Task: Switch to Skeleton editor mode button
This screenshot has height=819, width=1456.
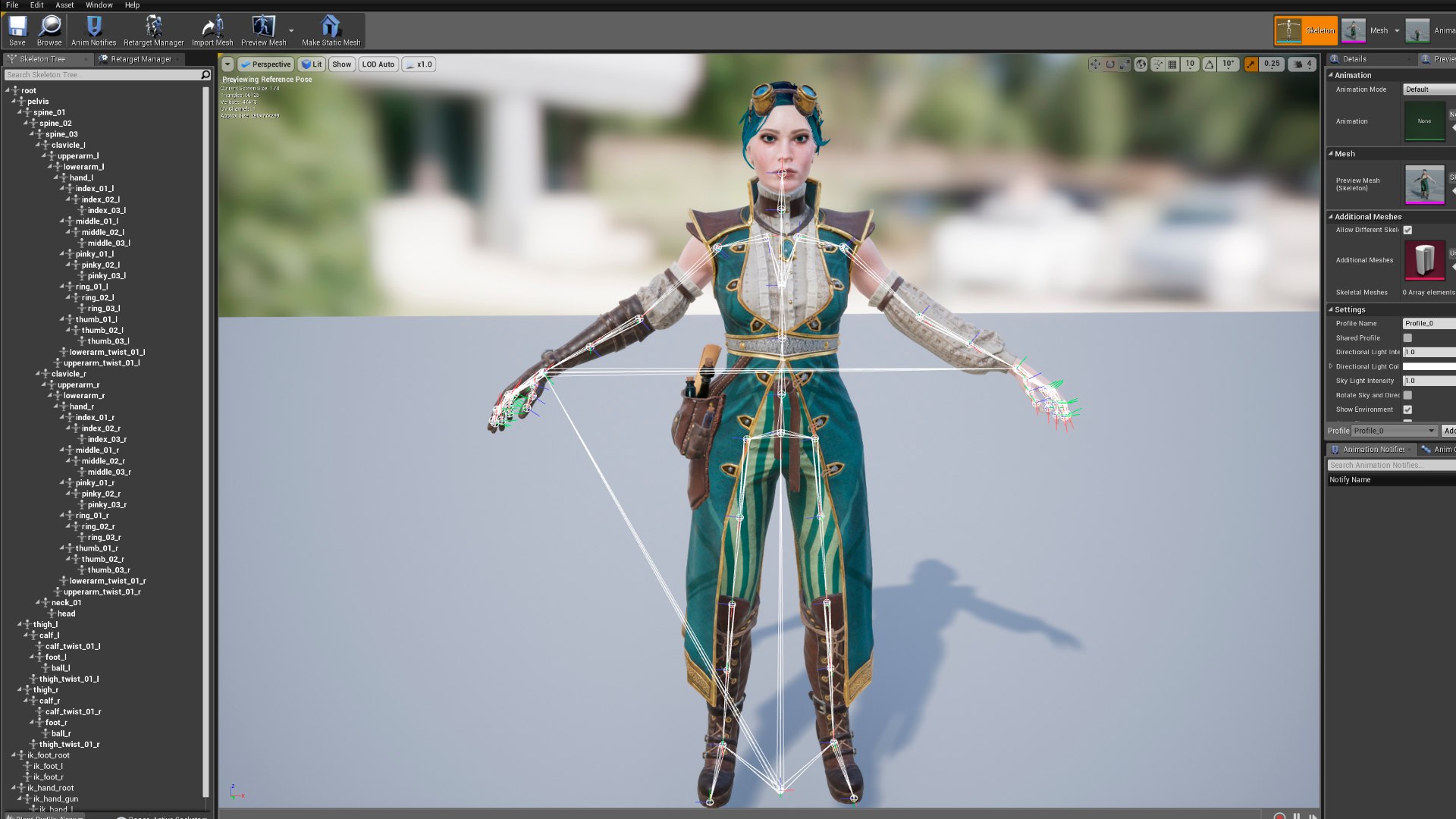Action: click(1305, 30)
